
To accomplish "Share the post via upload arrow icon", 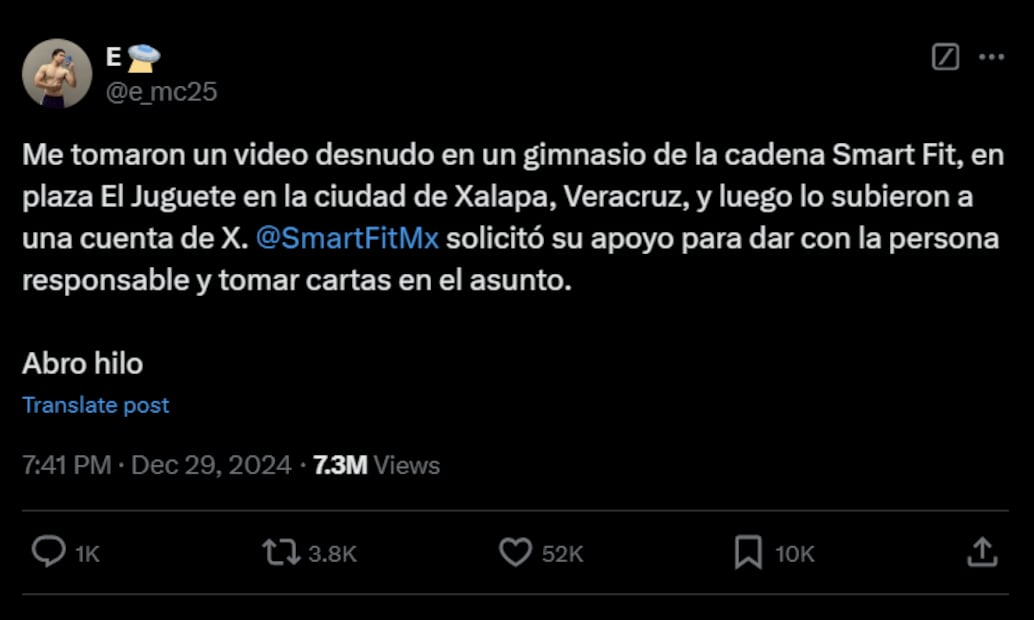I will pyautogui.click(x=982, y=552).
